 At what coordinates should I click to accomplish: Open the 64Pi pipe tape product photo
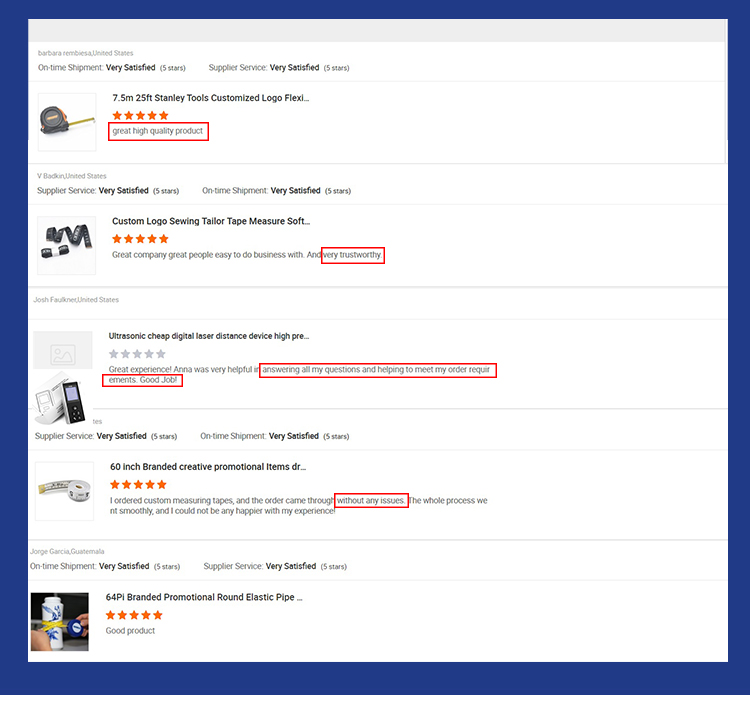[60, 622]
